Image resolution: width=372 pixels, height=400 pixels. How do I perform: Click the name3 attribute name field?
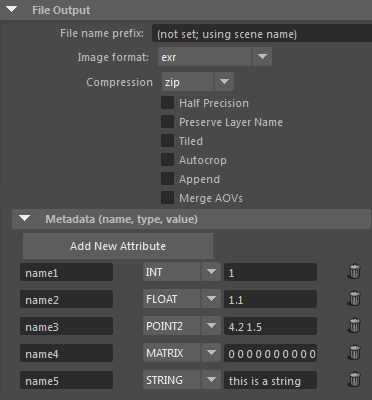coord(66,326)
